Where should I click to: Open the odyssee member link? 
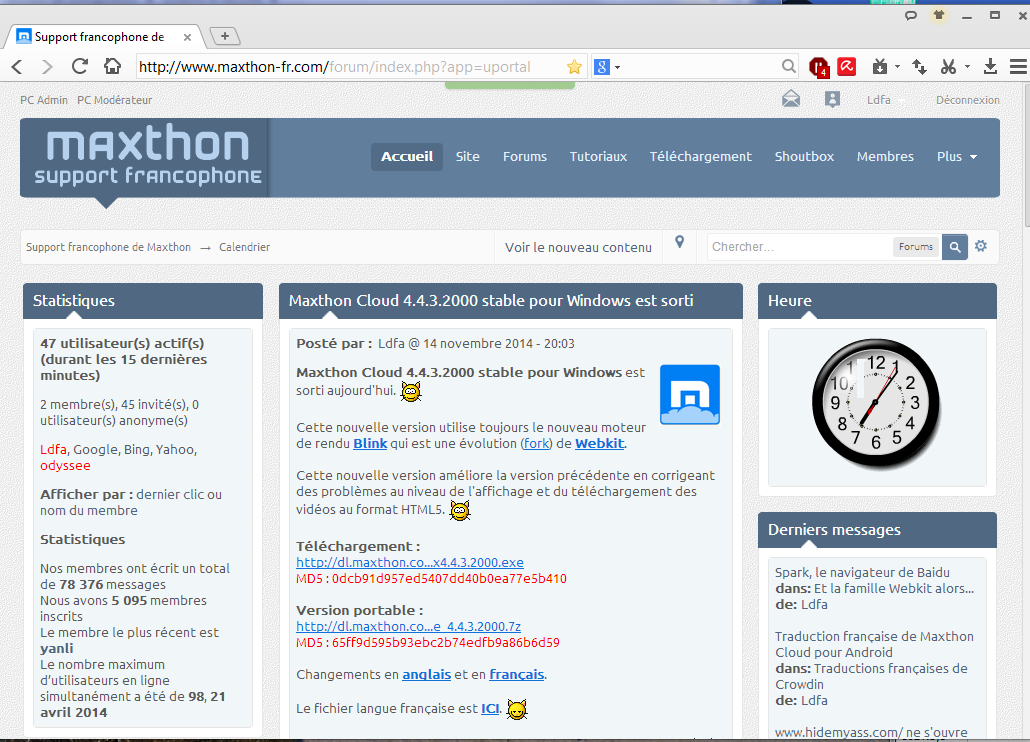click(65, 466)
